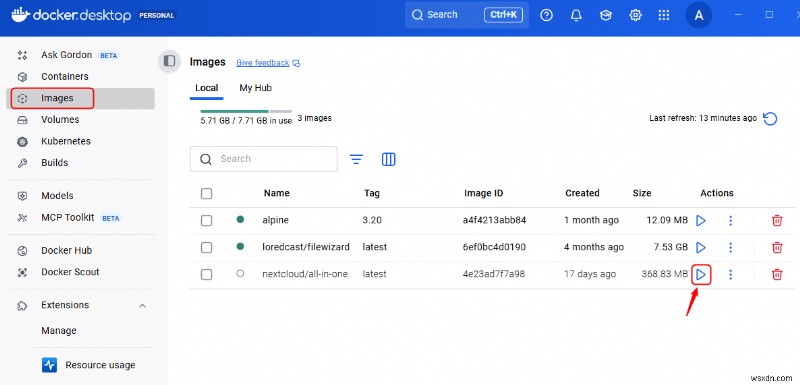The image size is (800, 385).
Task: Click the feedback icon beside Give feedback
Action: tap(296, 63)
